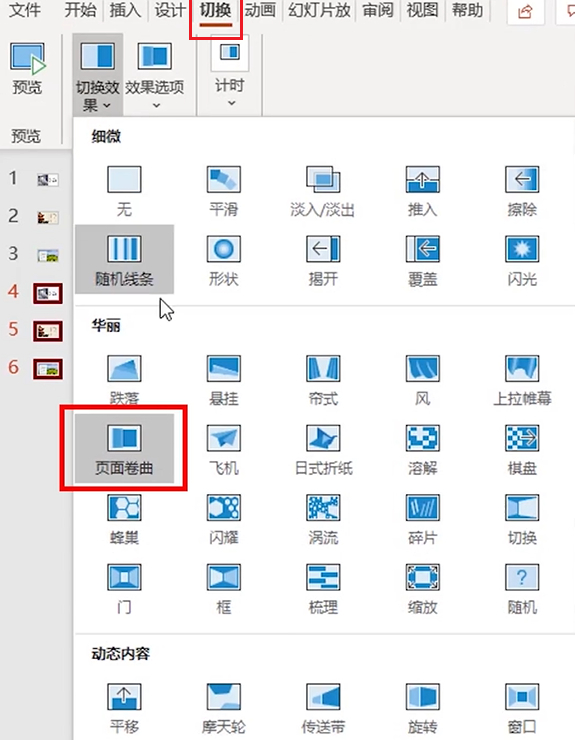The height and width of the screenshot is (740, 575).
Task: Click the 预览 preview button
Action: pyautogui.click(x=27, y=68)
